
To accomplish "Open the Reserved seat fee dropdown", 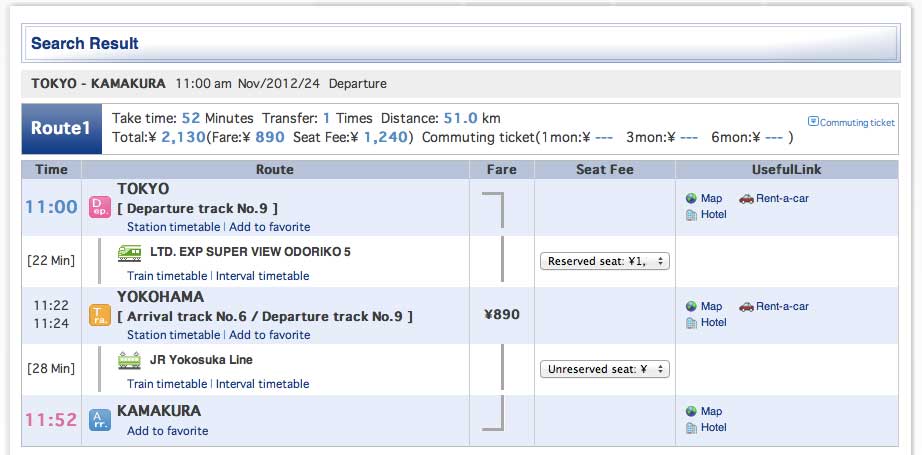I will click(x=604, y=262).
